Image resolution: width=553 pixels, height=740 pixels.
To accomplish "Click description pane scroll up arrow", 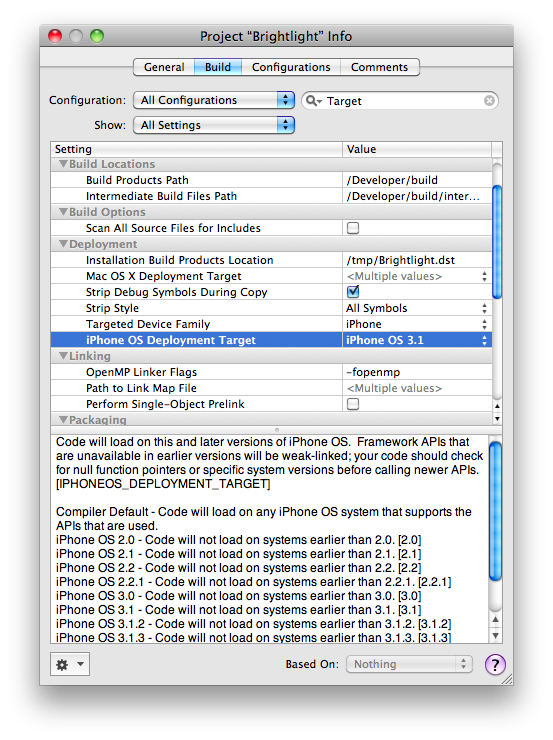I will coord(495,620).
